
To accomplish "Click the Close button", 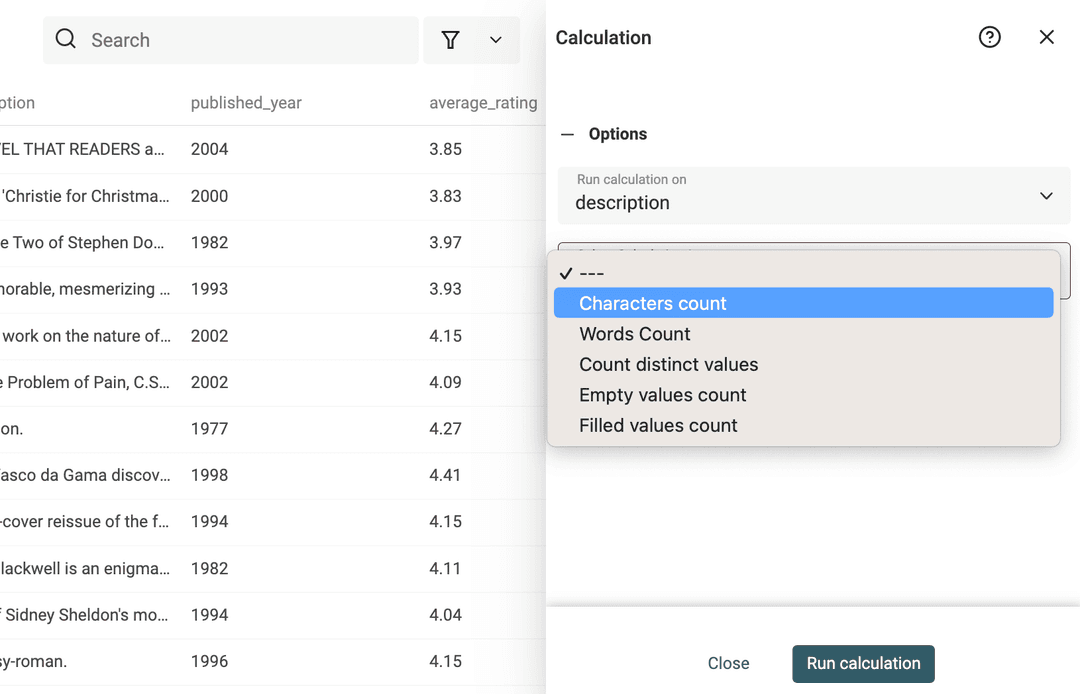I will point(728,663).
